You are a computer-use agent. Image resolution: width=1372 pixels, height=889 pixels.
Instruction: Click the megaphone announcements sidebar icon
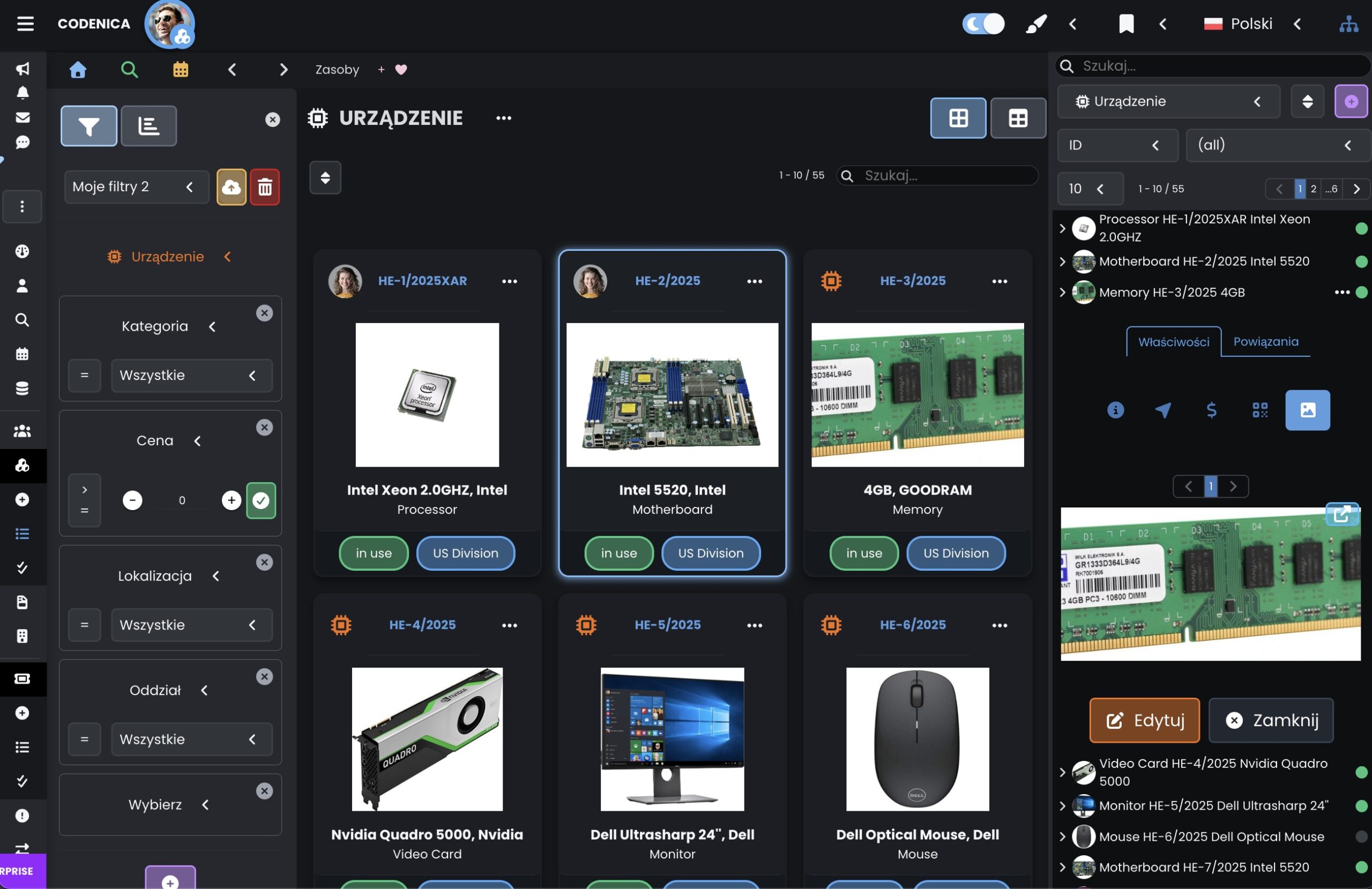click(23, 69)
